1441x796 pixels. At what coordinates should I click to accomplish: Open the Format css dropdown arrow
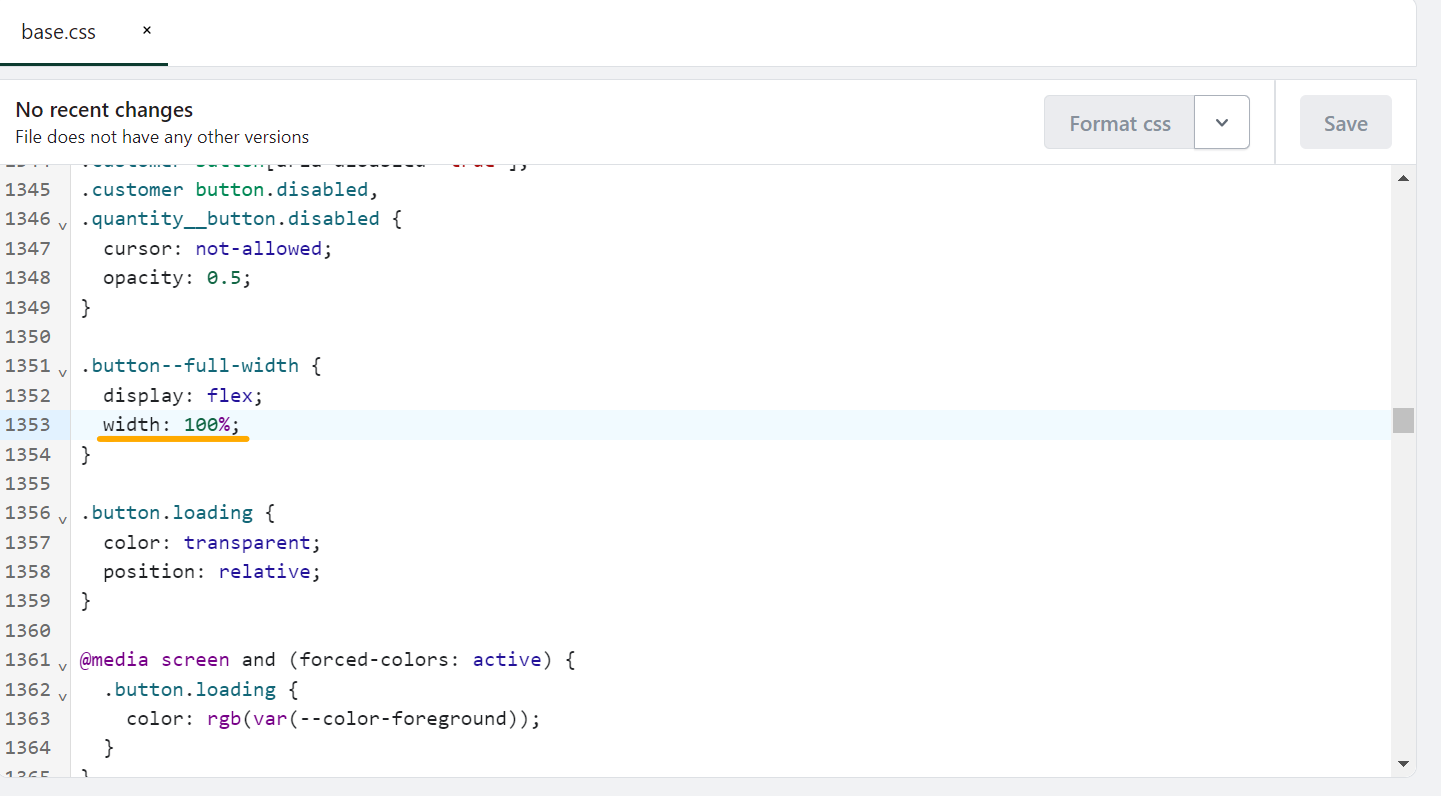pyautogui.click(x=1221, y=123)
